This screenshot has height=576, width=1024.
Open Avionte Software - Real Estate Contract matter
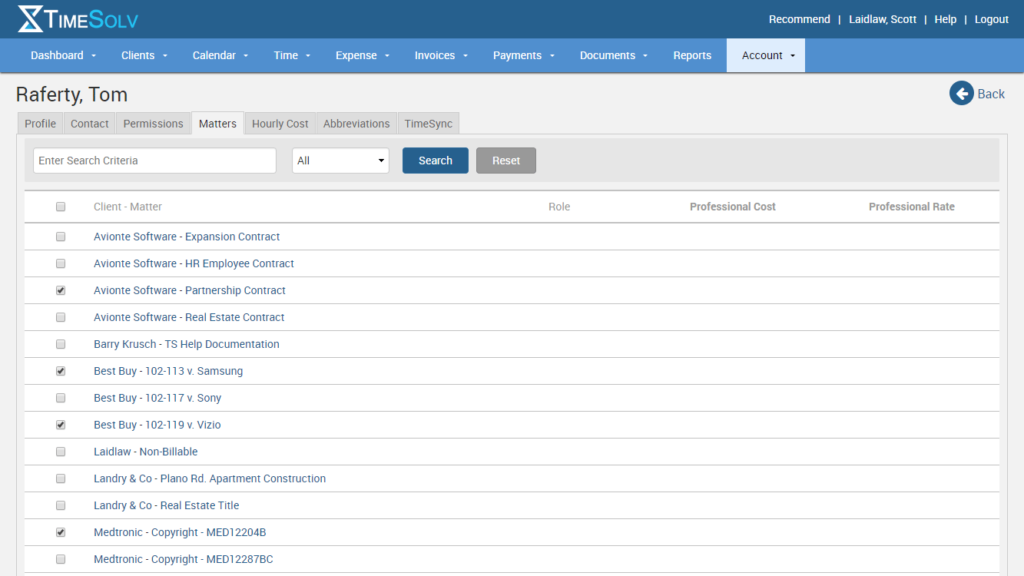pyautogui.click(x=189, y=317)
